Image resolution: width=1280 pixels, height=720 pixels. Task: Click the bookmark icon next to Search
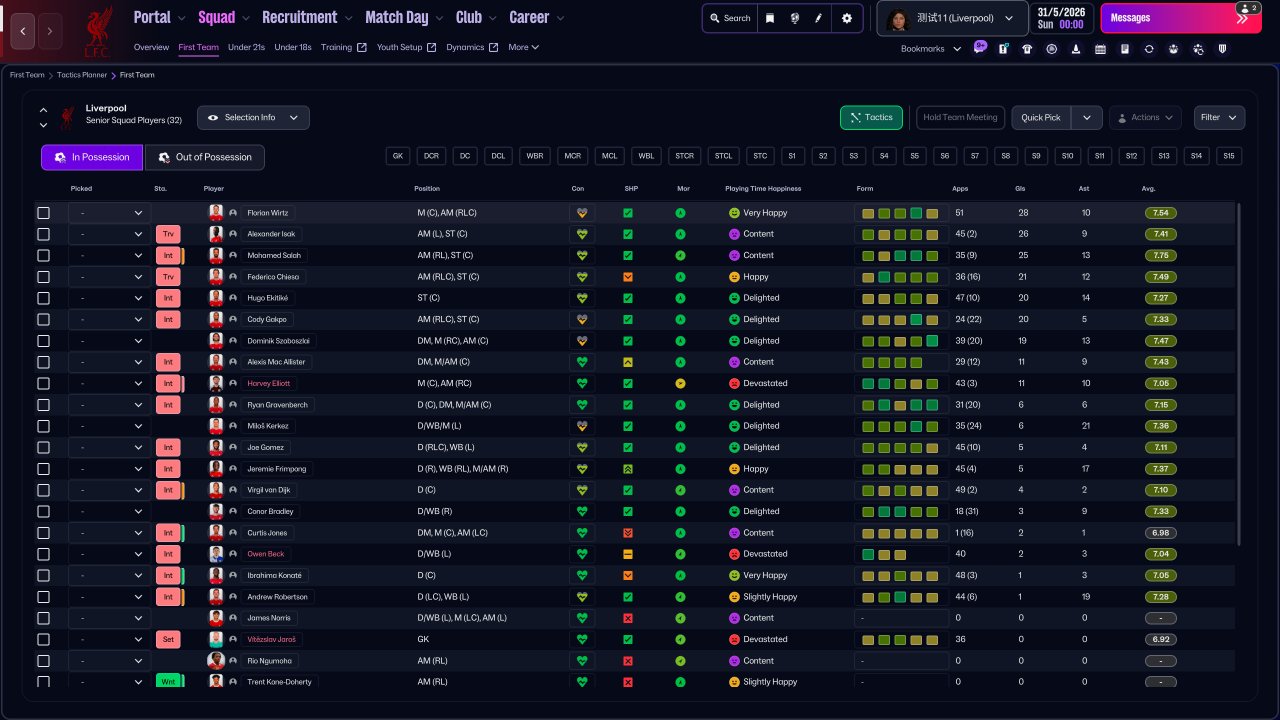(770, 18)
